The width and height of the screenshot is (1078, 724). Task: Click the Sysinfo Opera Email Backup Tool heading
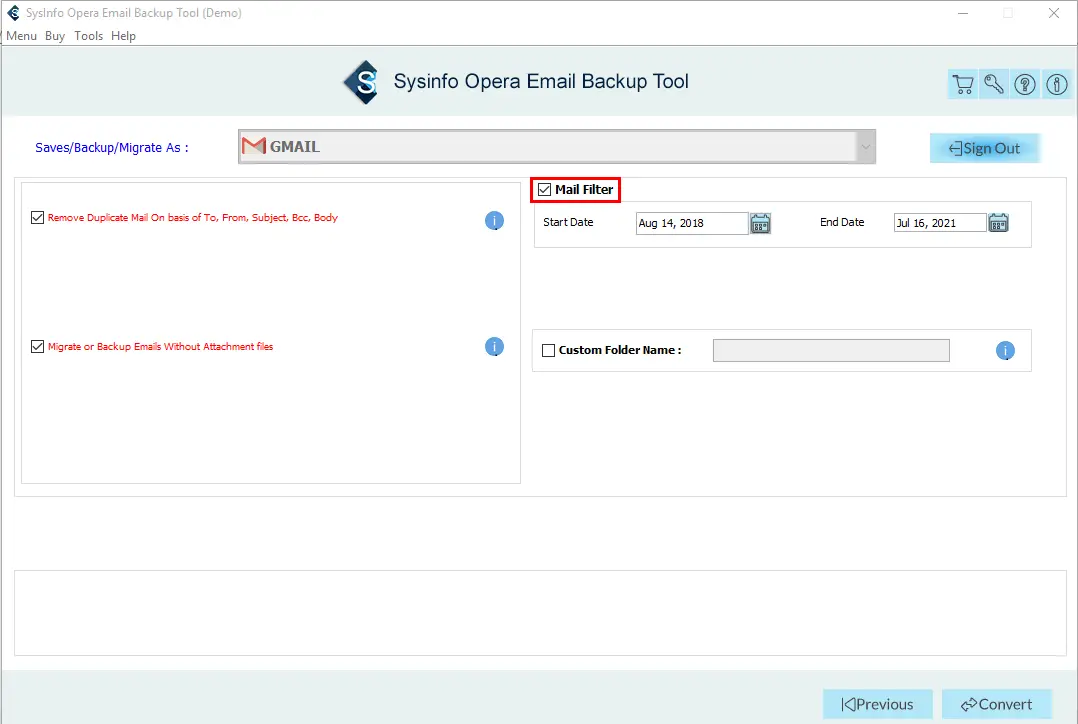coord(541,81)
